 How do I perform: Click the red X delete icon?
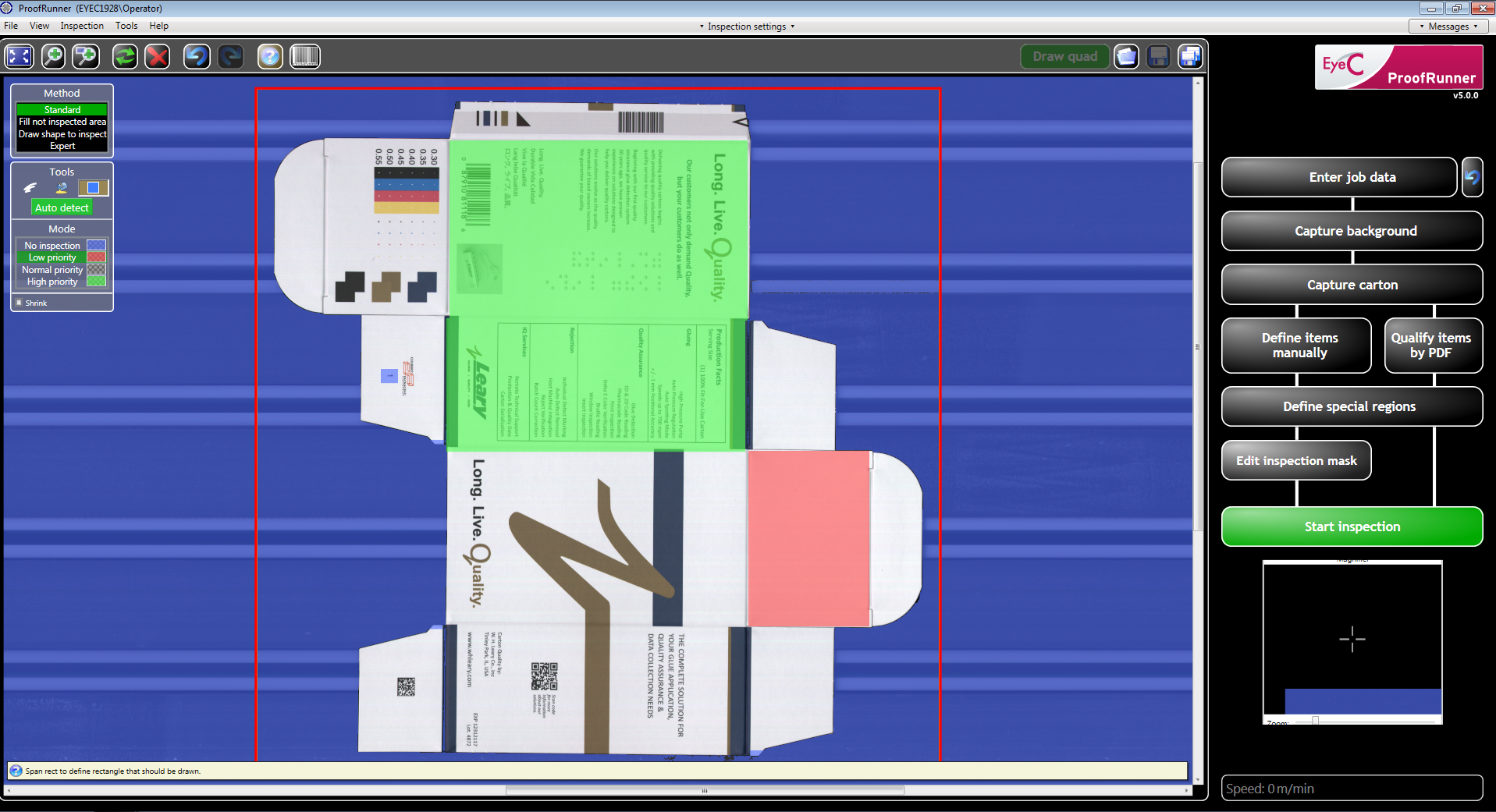point(158,56)
